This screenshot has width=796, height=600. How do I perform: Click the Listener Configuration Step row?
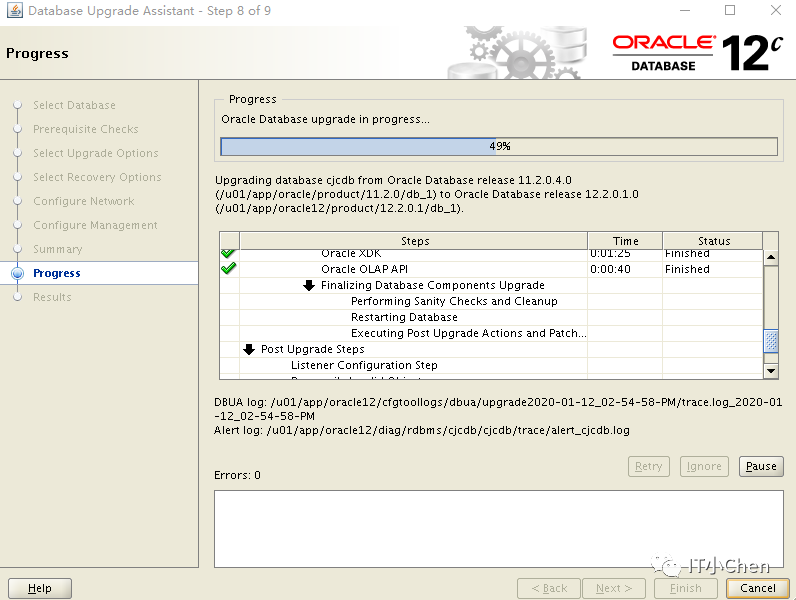[x=491, y=365]
